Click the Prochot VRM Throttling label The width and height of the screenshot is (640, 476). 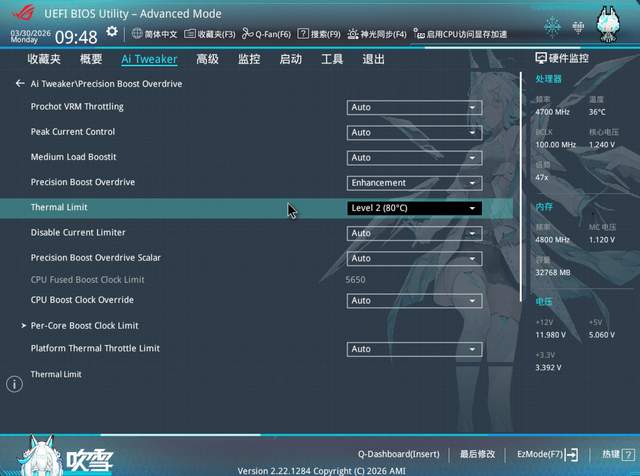click(x=77, y=107)
